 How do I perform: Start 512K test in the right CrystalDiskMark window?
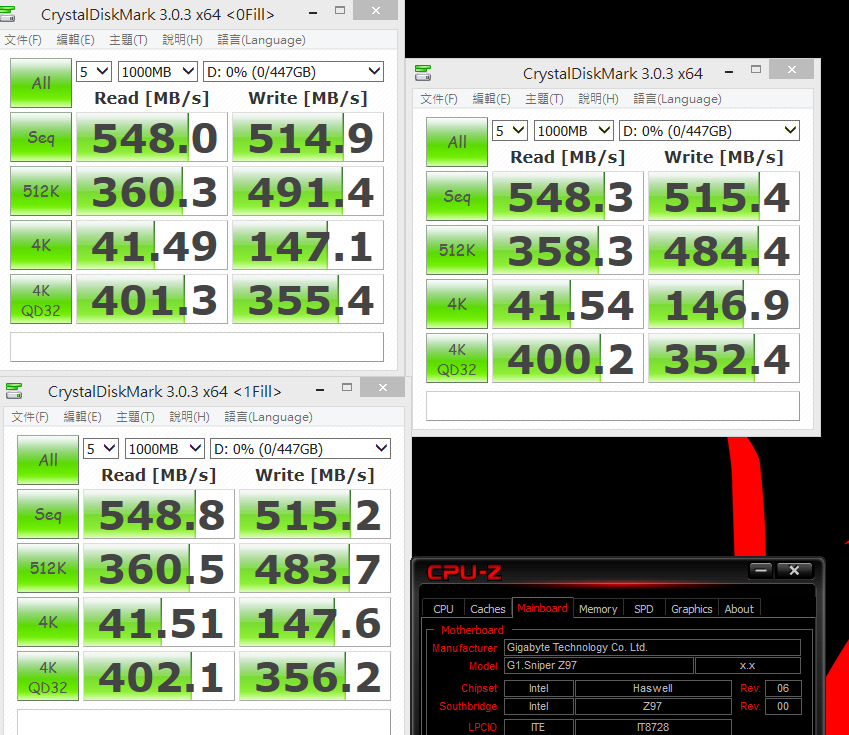(456, 250)
